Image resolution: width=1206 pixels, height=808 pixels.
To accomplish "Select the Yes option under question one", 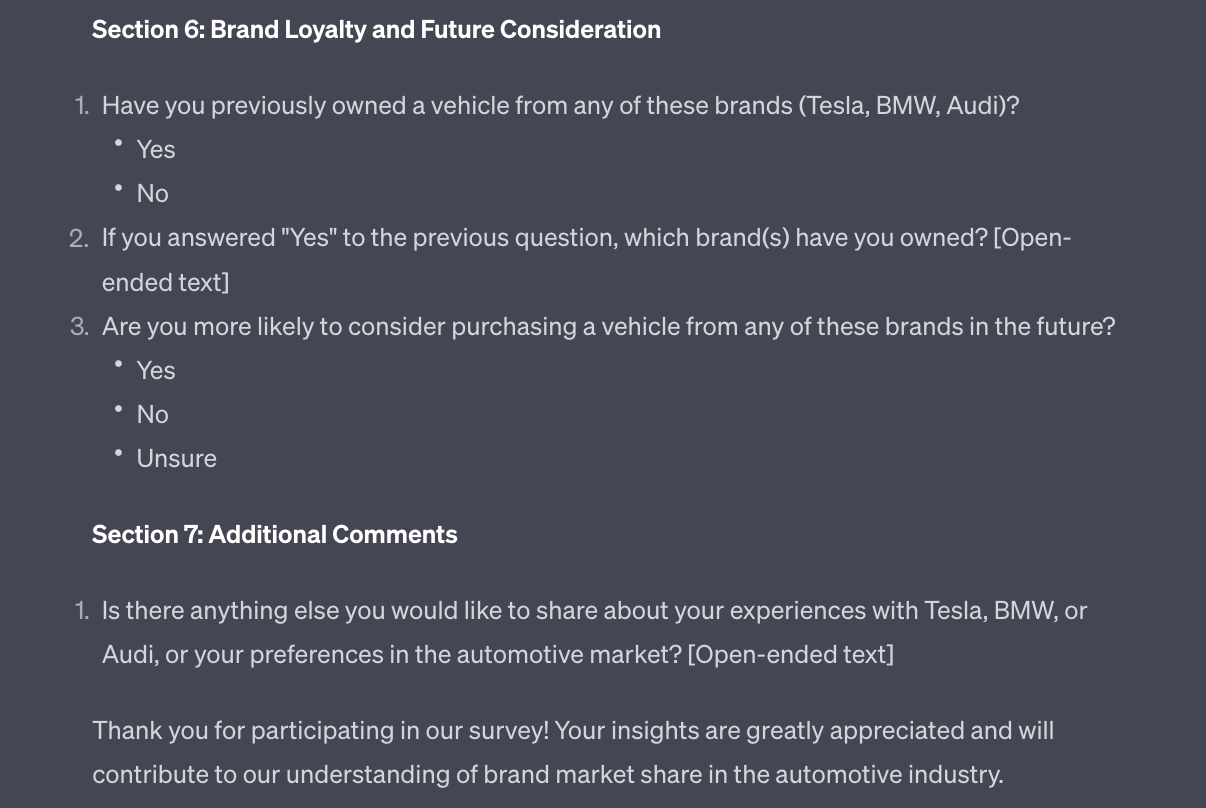I will [x=156, y=149].
